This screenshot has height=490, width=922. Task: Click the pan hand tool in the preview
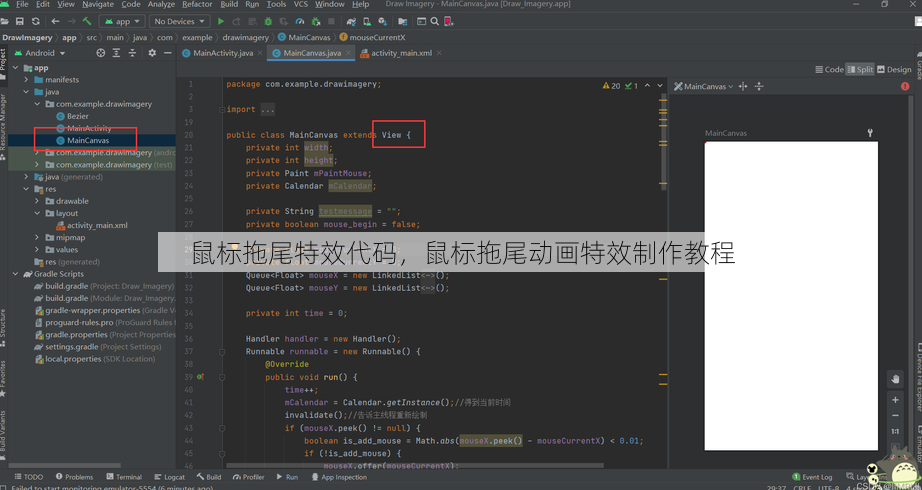(x=895, y=379)
